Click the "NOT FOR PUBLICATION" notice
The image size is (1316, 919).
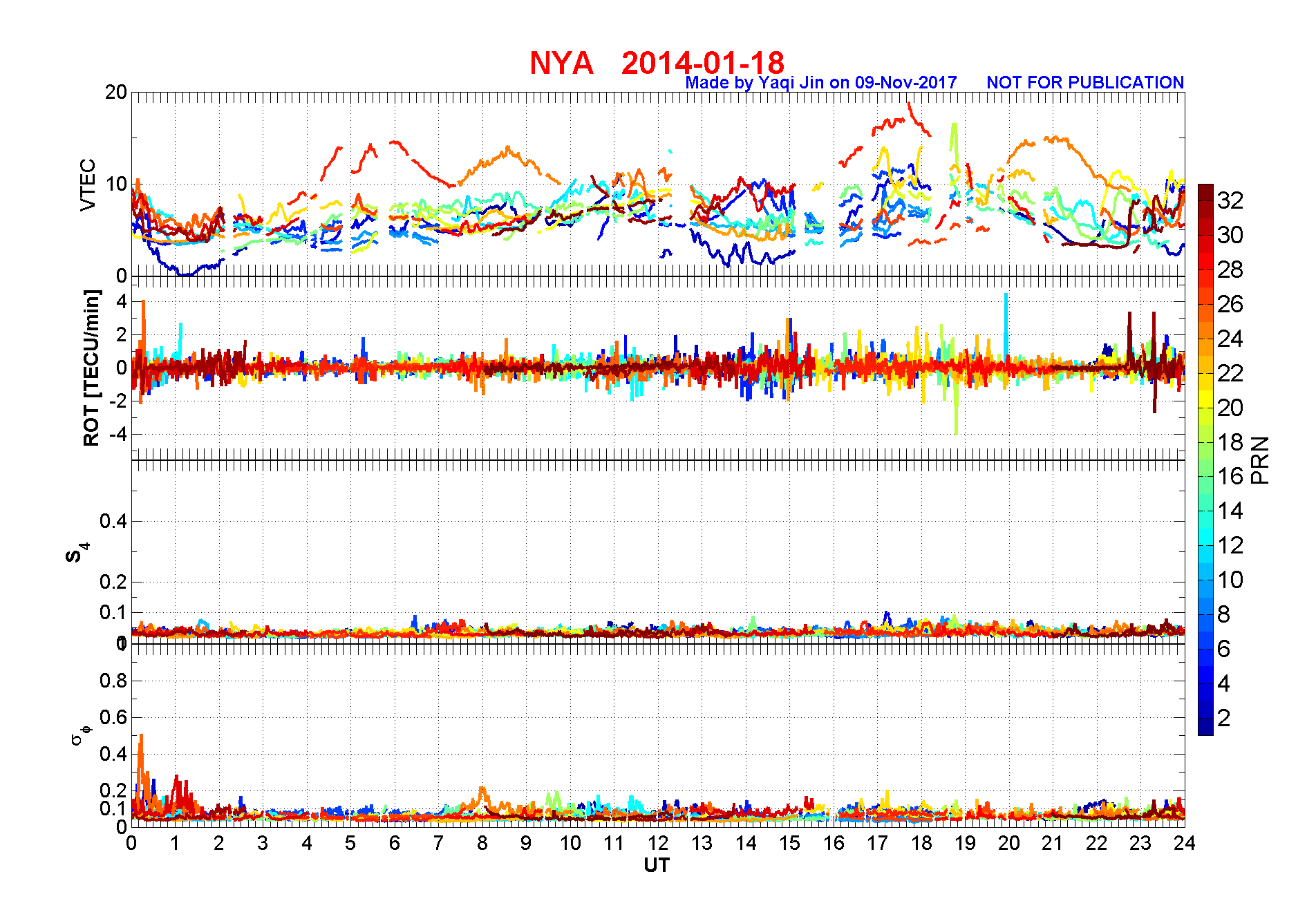tap(1085, 83)
